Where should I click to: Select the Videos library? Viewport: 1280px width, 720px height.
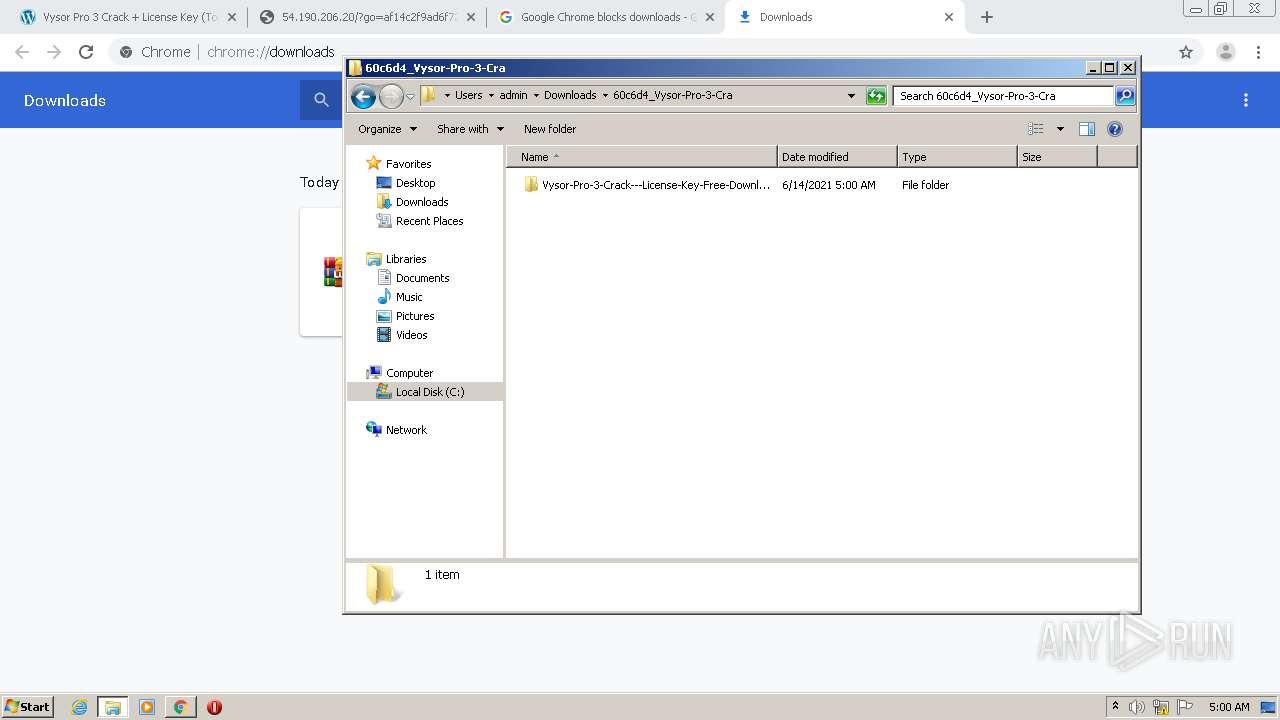[402, 335]
